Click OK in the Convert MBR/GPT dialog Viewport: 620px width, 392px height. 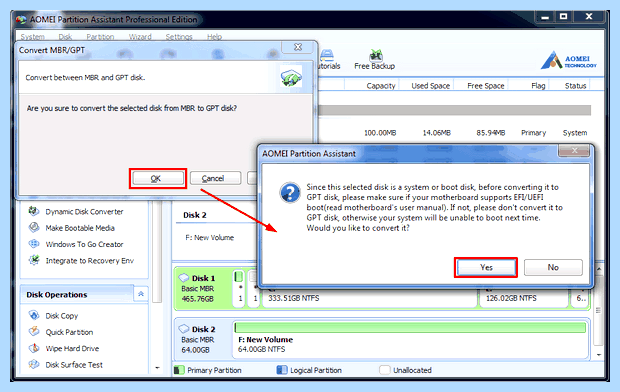157,178
